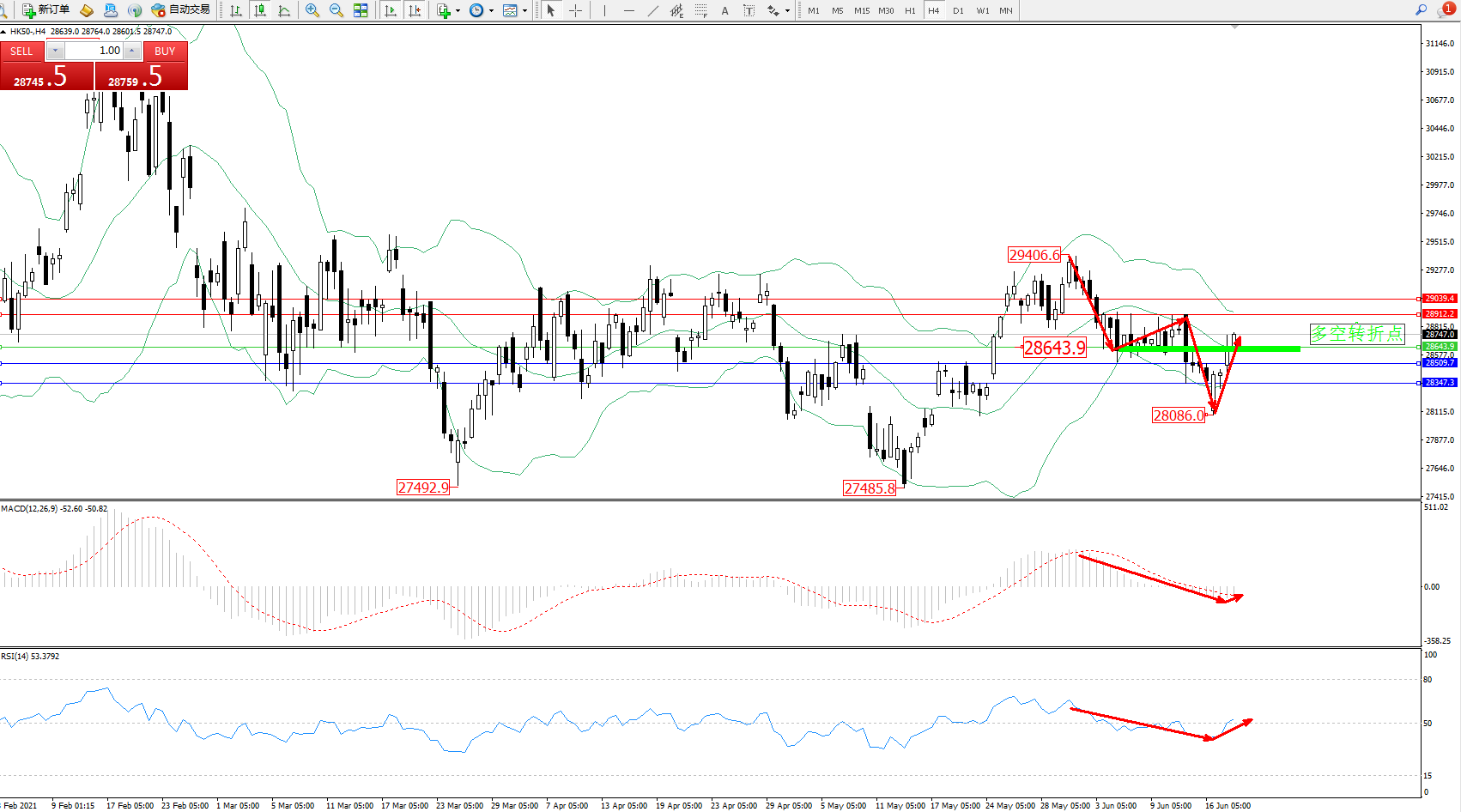
Task: Select the trendline drawing tool
Action: [653, 10]
